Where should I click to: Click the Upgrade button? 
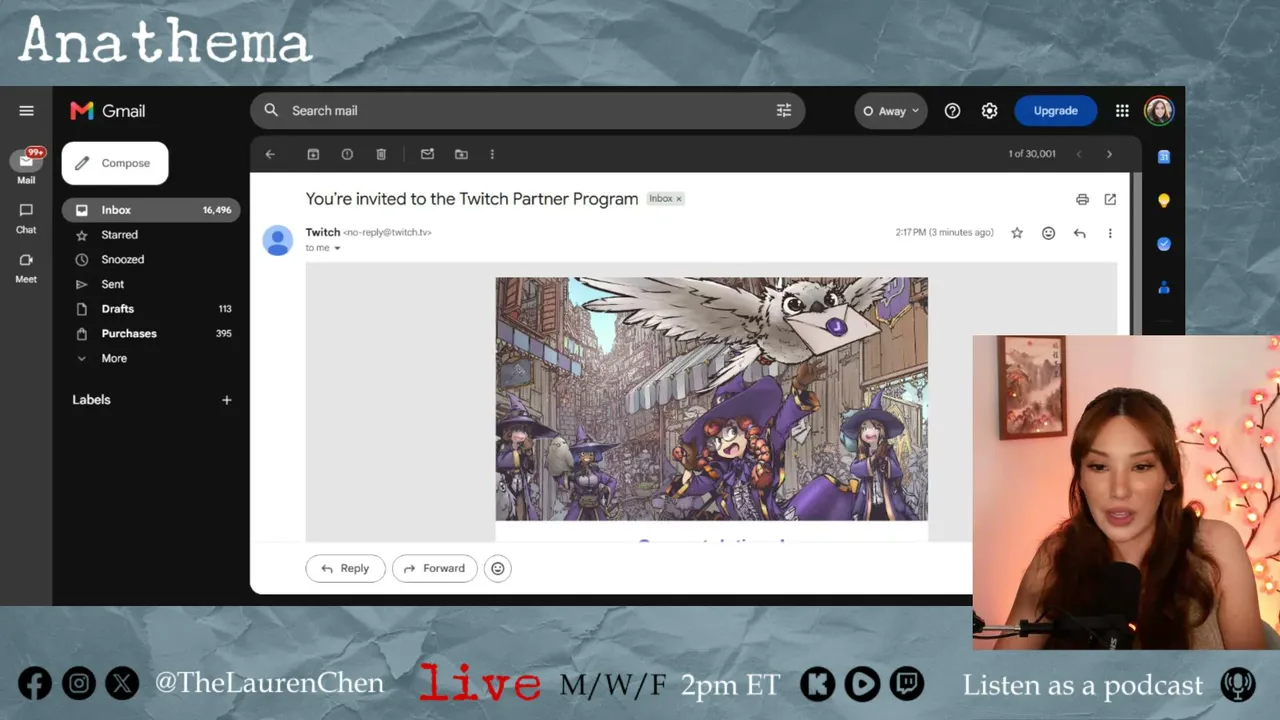(x=1055, y=111)
